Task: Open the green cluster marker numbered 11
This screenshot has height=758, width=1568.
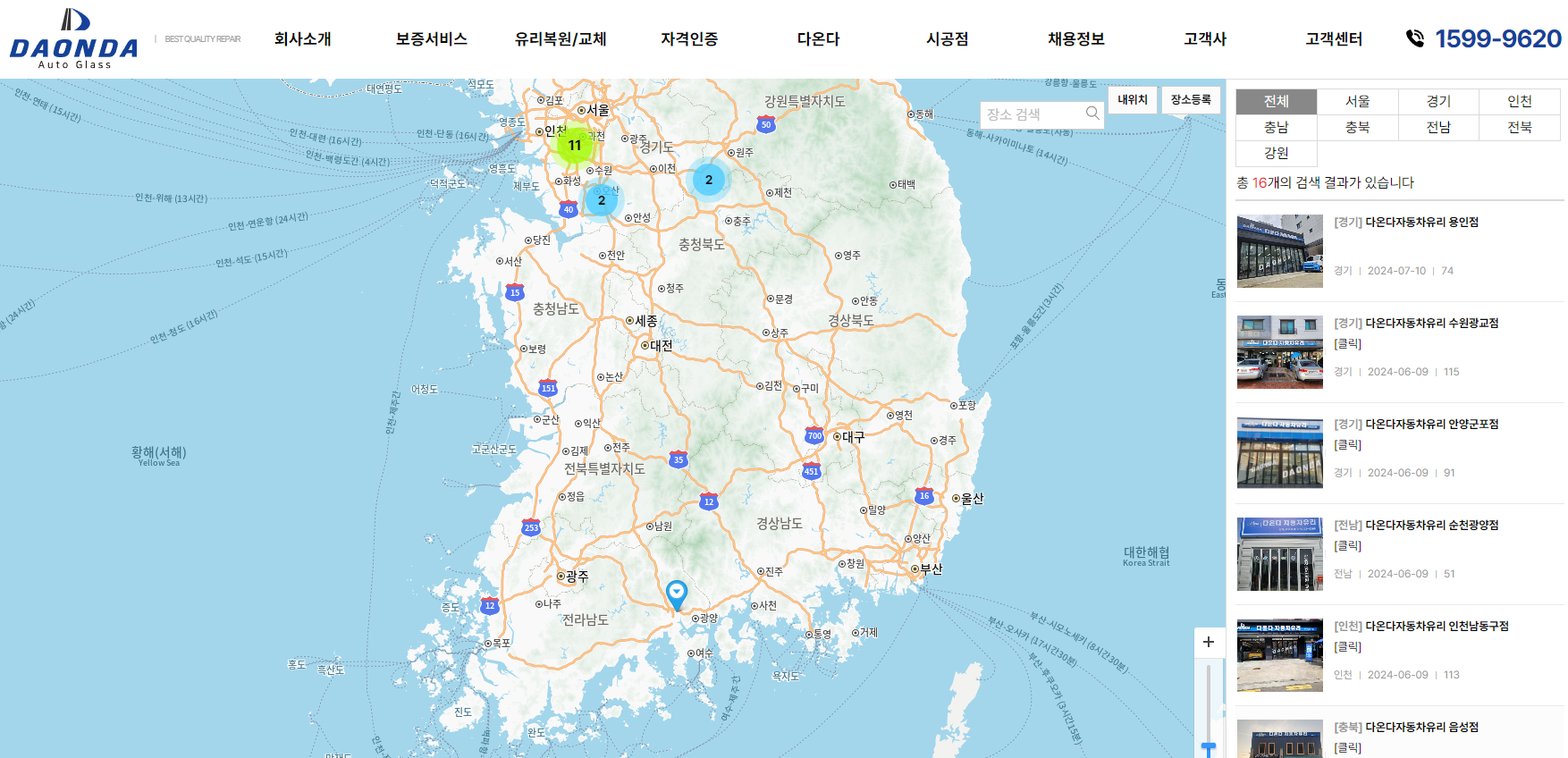Action: point(575,145)
